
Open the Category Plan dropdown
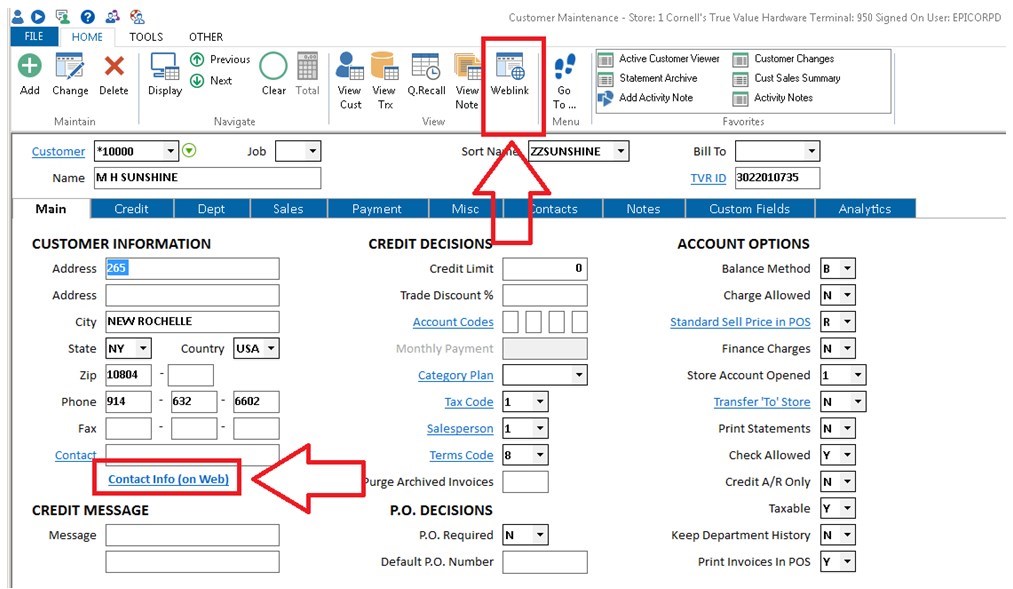(579, 375)
